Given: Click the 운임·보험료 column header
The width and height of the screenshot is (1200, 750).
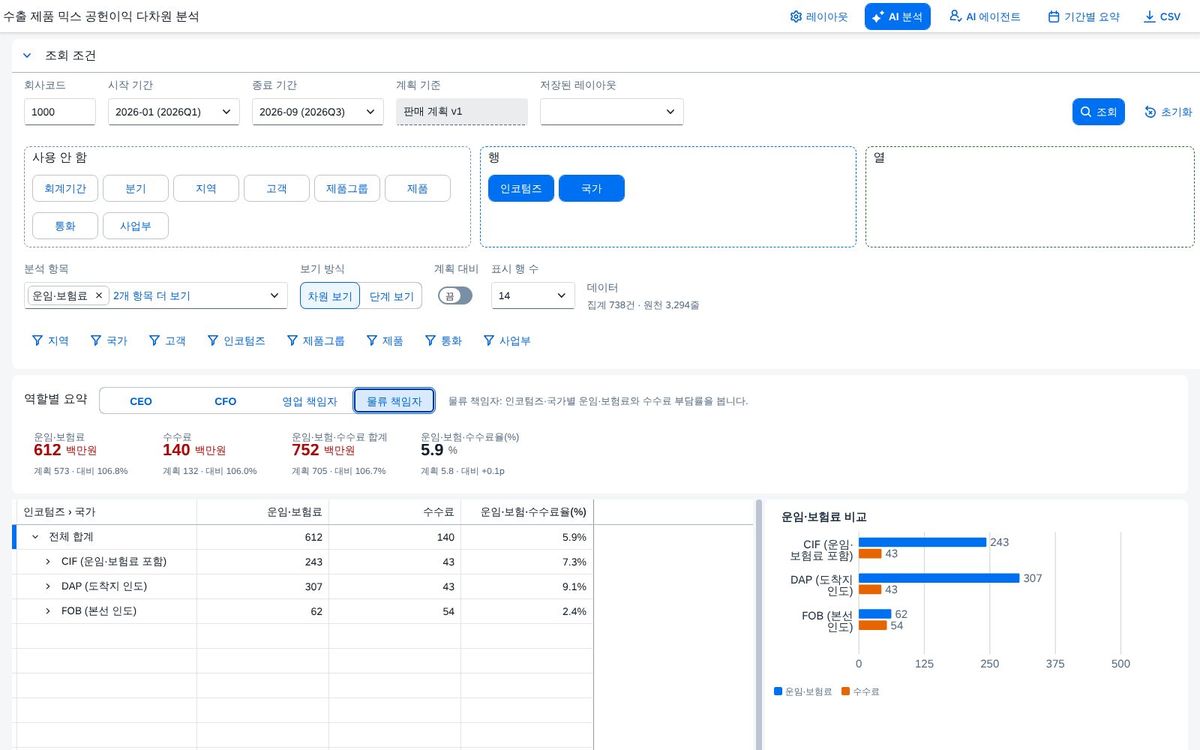Looking at the screenshot, I should 262,512.
